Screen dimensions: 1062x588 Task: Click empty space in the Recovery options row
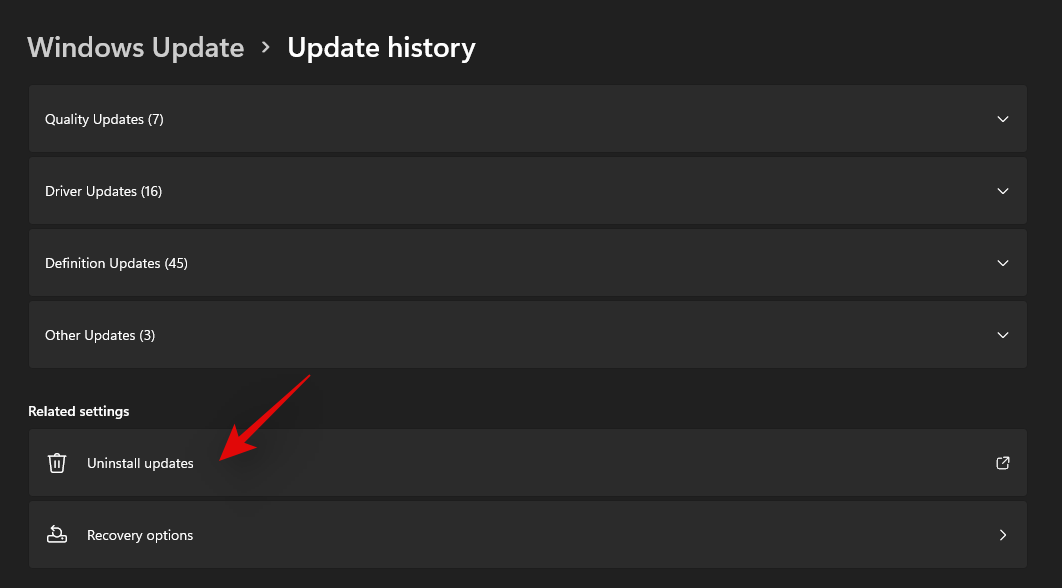(600, 535)
